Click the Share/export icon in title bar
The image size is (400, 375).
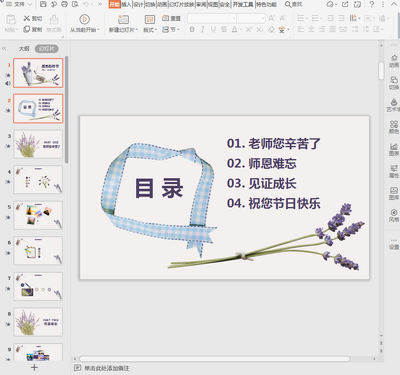click(x=345, y=4)
